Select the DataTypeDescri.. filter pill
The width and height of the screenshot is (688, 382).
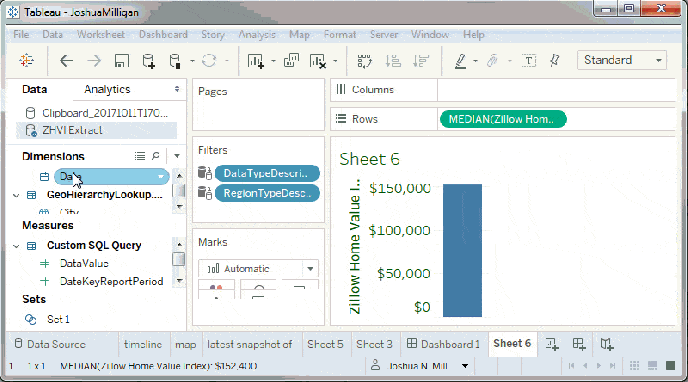click(x=267, y=173)
